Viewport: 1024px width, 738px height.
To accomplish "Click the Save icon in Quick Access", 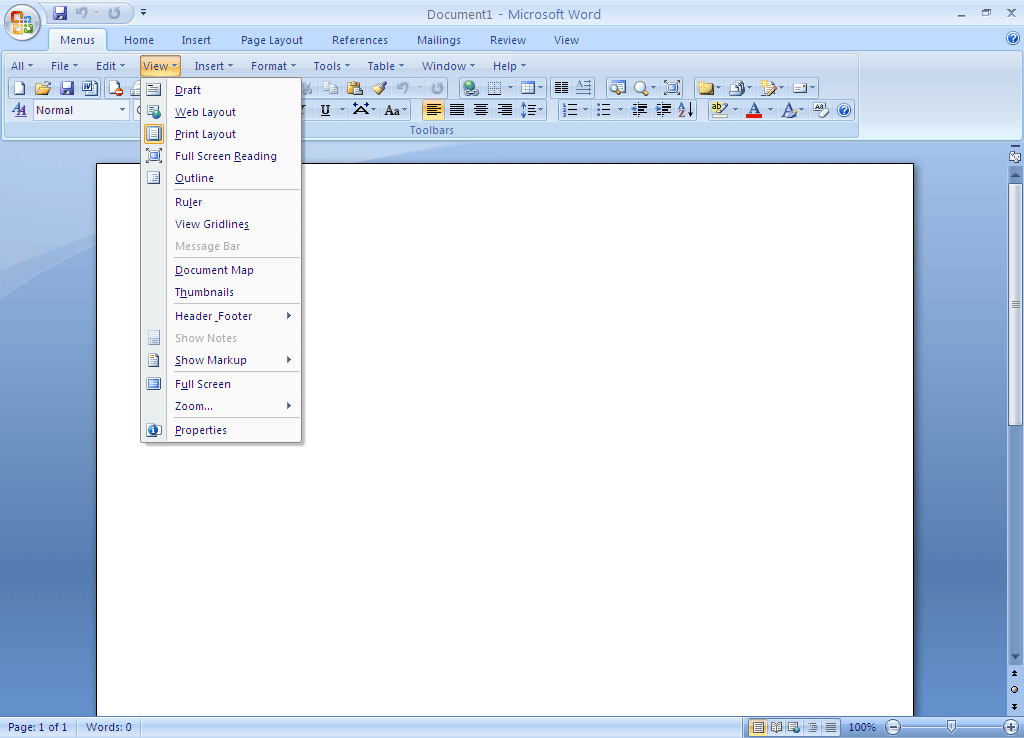I will (x=60, y=13).
